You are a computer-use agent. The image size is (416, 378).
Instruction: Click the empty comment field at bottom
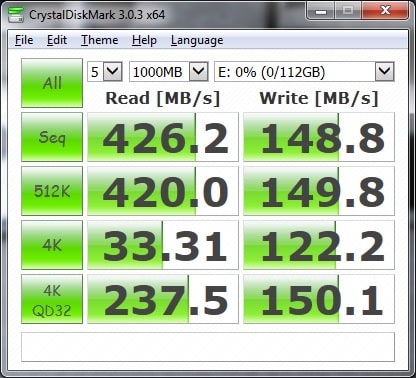pyautogui.click(x=208, y=347)
